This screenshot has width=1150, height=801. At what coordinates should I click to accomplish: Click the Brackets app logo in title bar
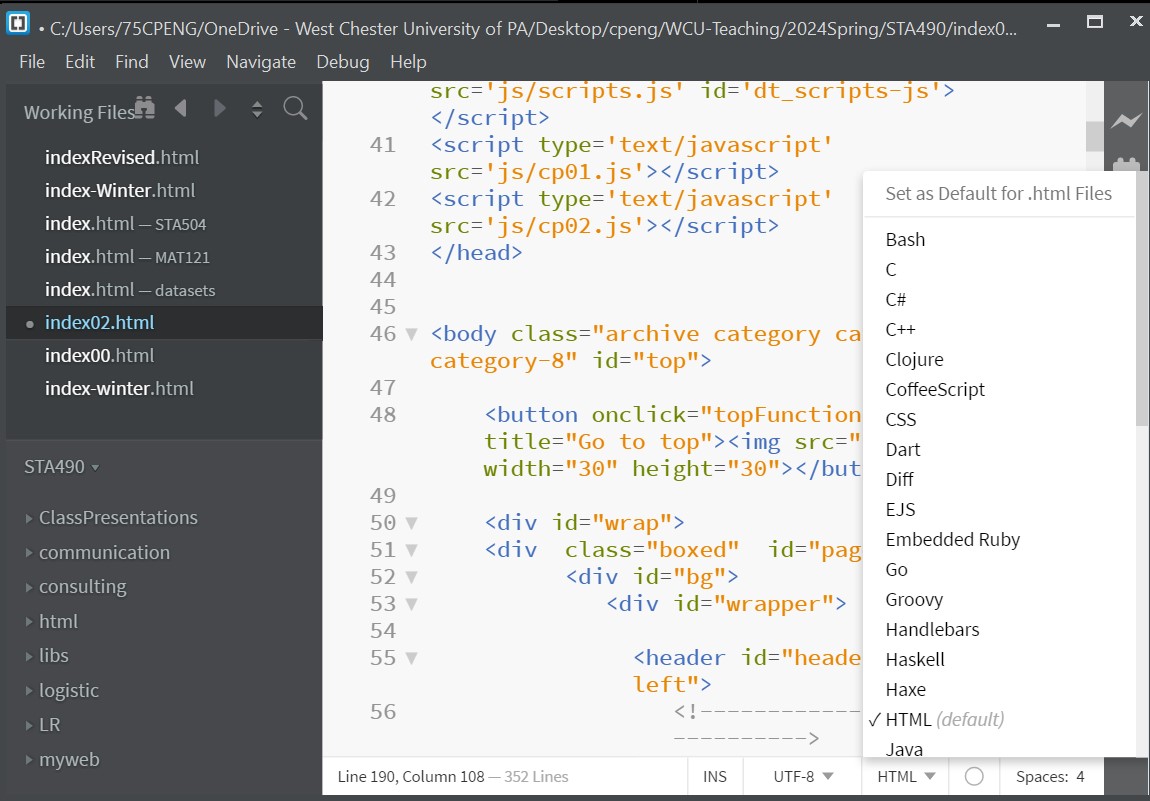coord(18,24)
